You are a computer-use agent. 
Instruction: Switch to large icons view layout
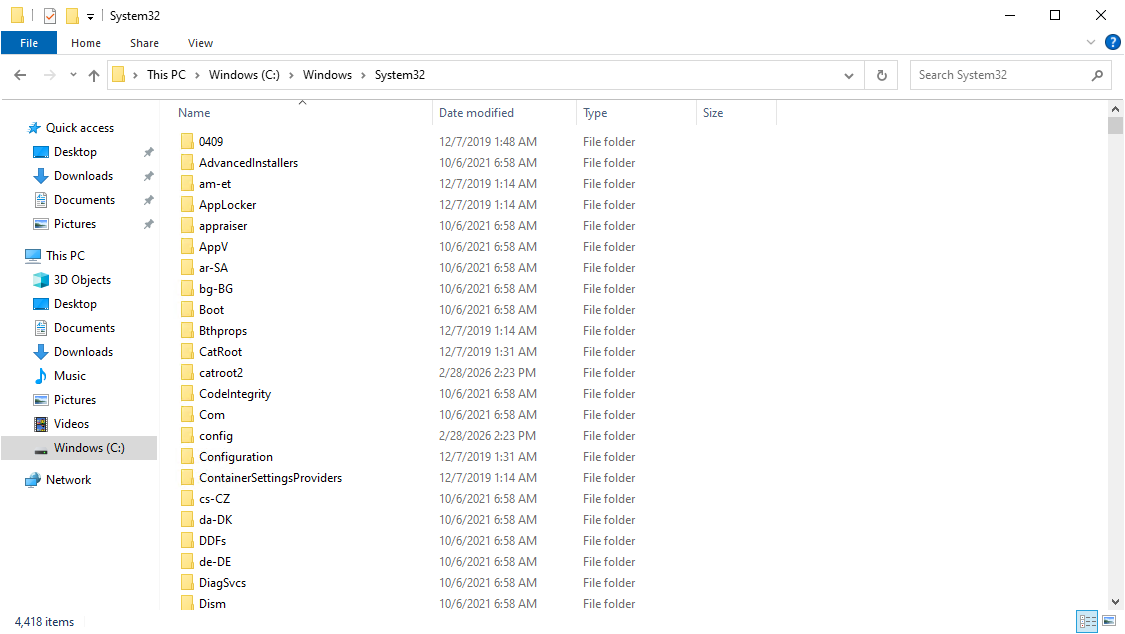tap(1109, 622)
